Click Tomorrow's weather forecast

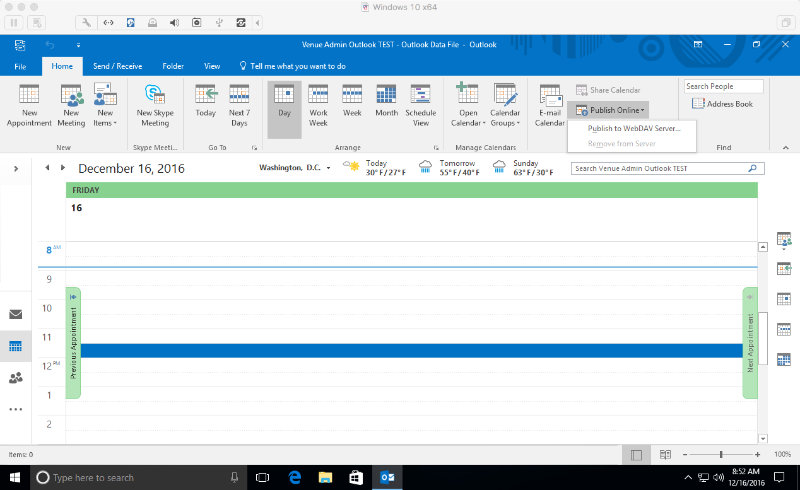click(449, 168)
